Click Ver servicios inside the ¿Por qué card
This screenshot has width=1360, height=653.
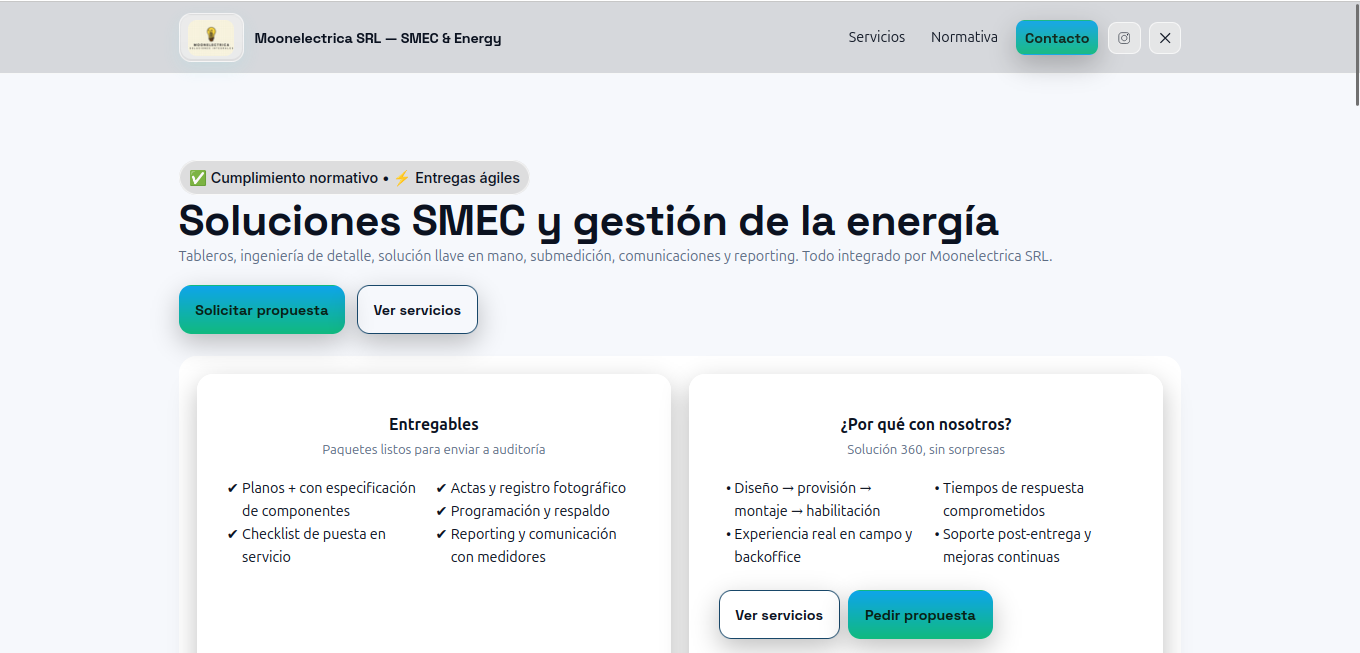(x=779, y=614)
